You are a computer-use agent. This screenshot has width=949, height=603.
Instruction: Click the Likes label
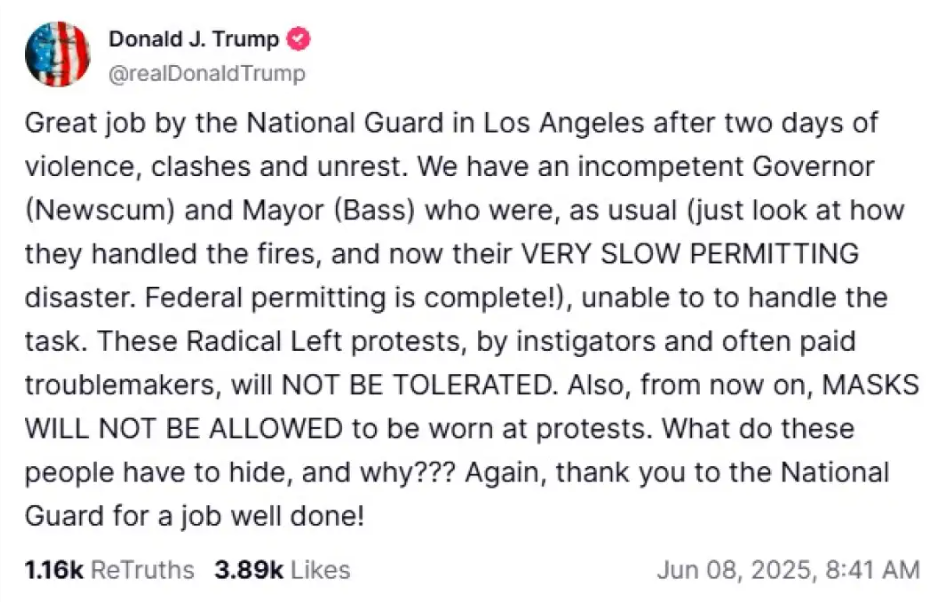tap(321, 570)
